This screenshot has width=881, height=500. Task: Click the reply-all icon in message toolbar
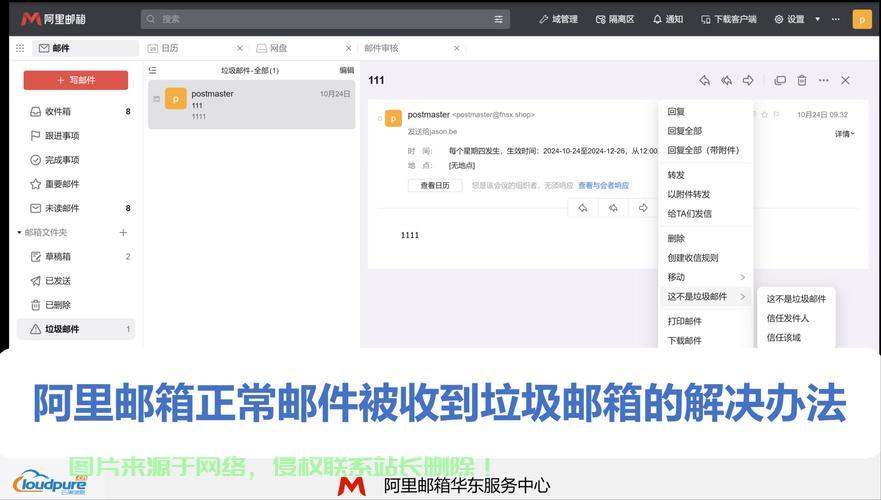click(726, 80)
